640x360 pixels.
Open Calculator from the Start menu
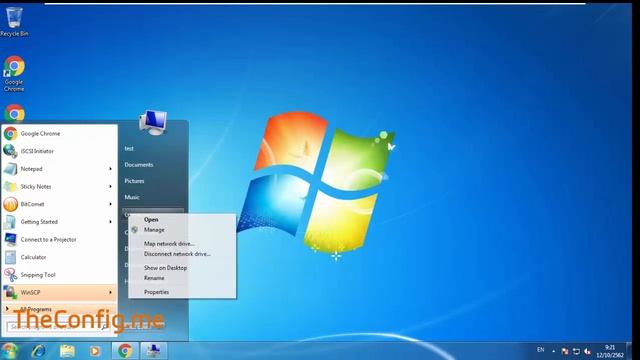pyautogui.click(x=59, y=257)
